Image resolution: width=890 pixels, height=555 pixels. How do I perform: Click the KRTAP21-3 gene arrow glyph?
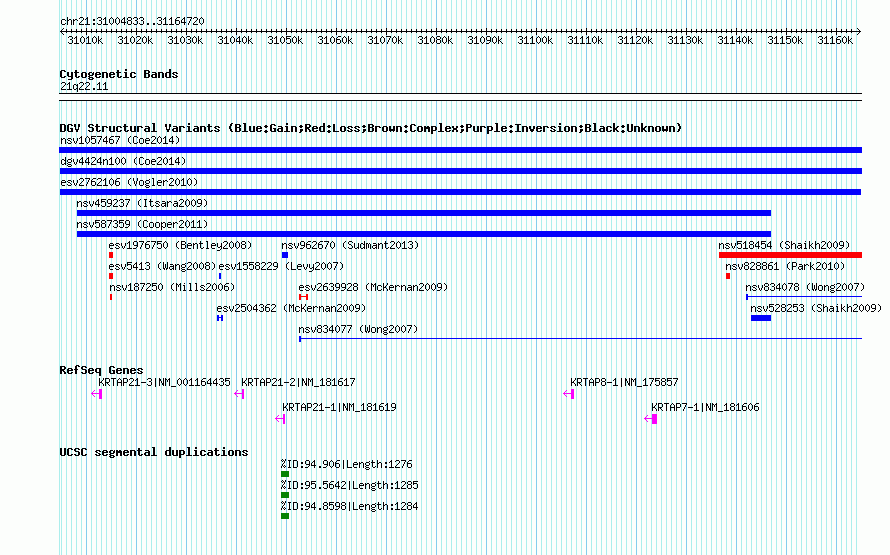pos(96,394)
